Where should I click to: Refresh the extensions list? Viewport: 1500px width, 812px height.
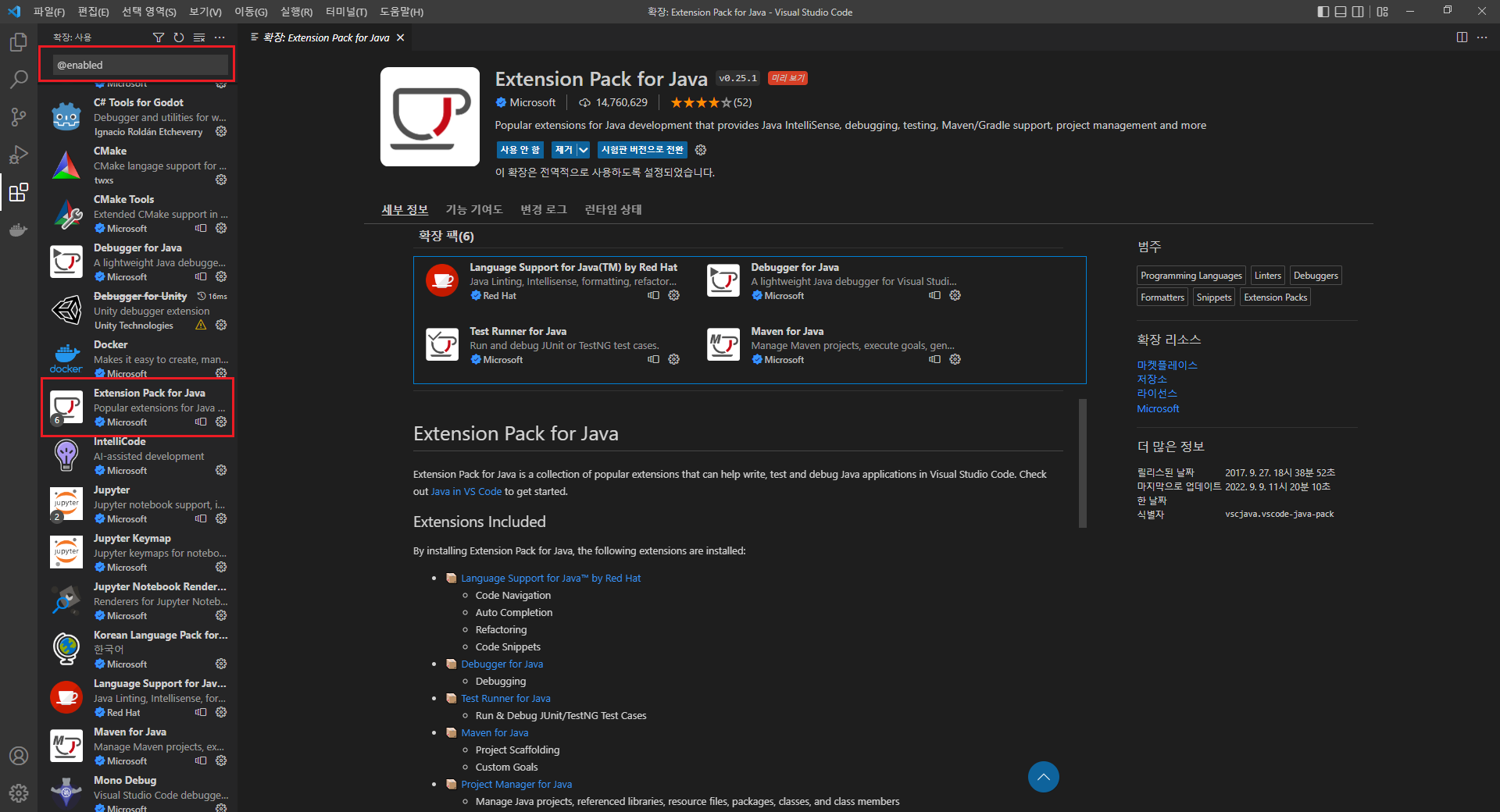pyautogui.click(x=179, y=37)
